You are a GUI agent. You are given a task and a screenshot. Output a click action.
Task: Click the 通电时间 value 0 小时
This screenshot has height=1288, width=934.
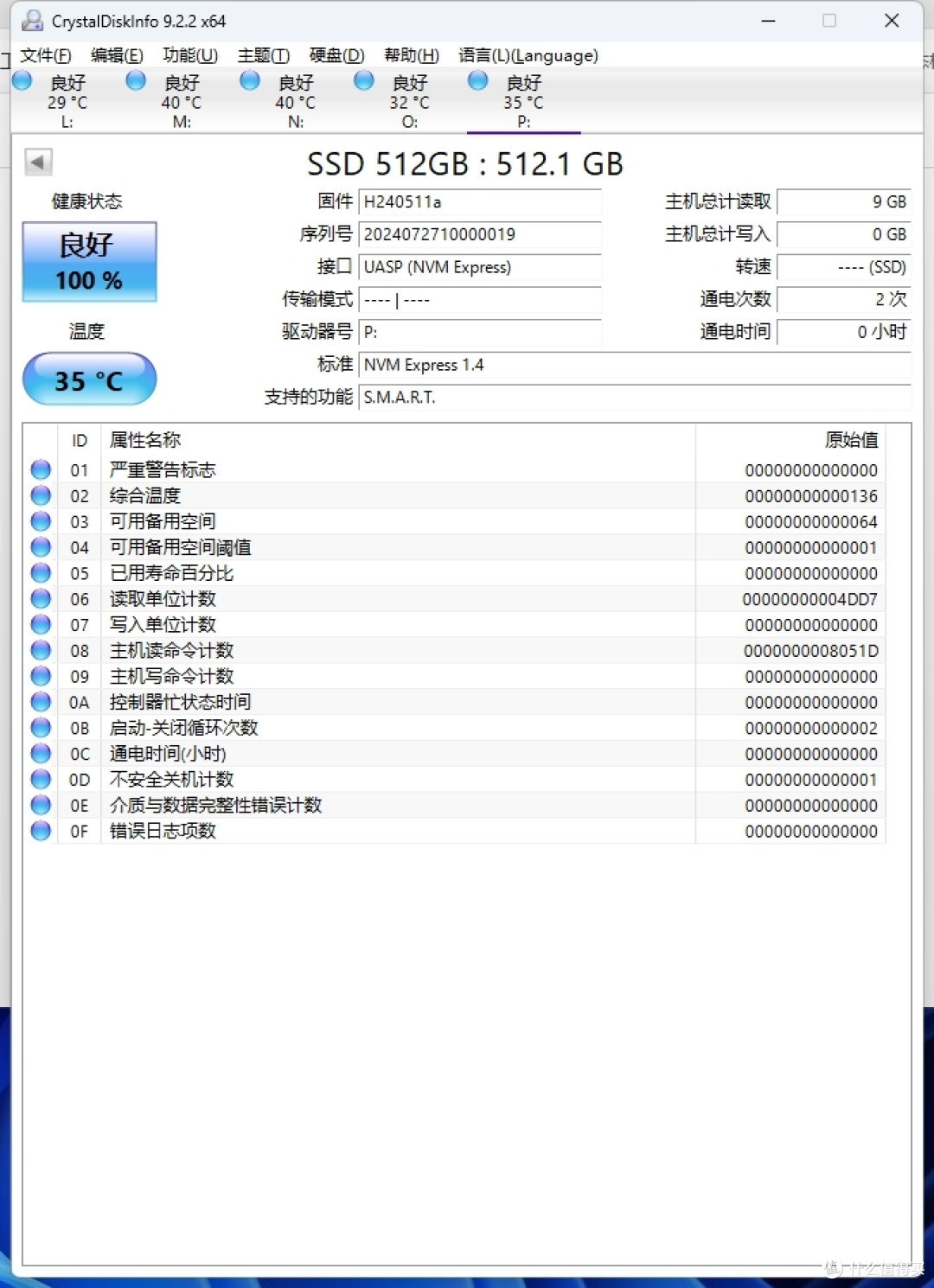(844, 332)
